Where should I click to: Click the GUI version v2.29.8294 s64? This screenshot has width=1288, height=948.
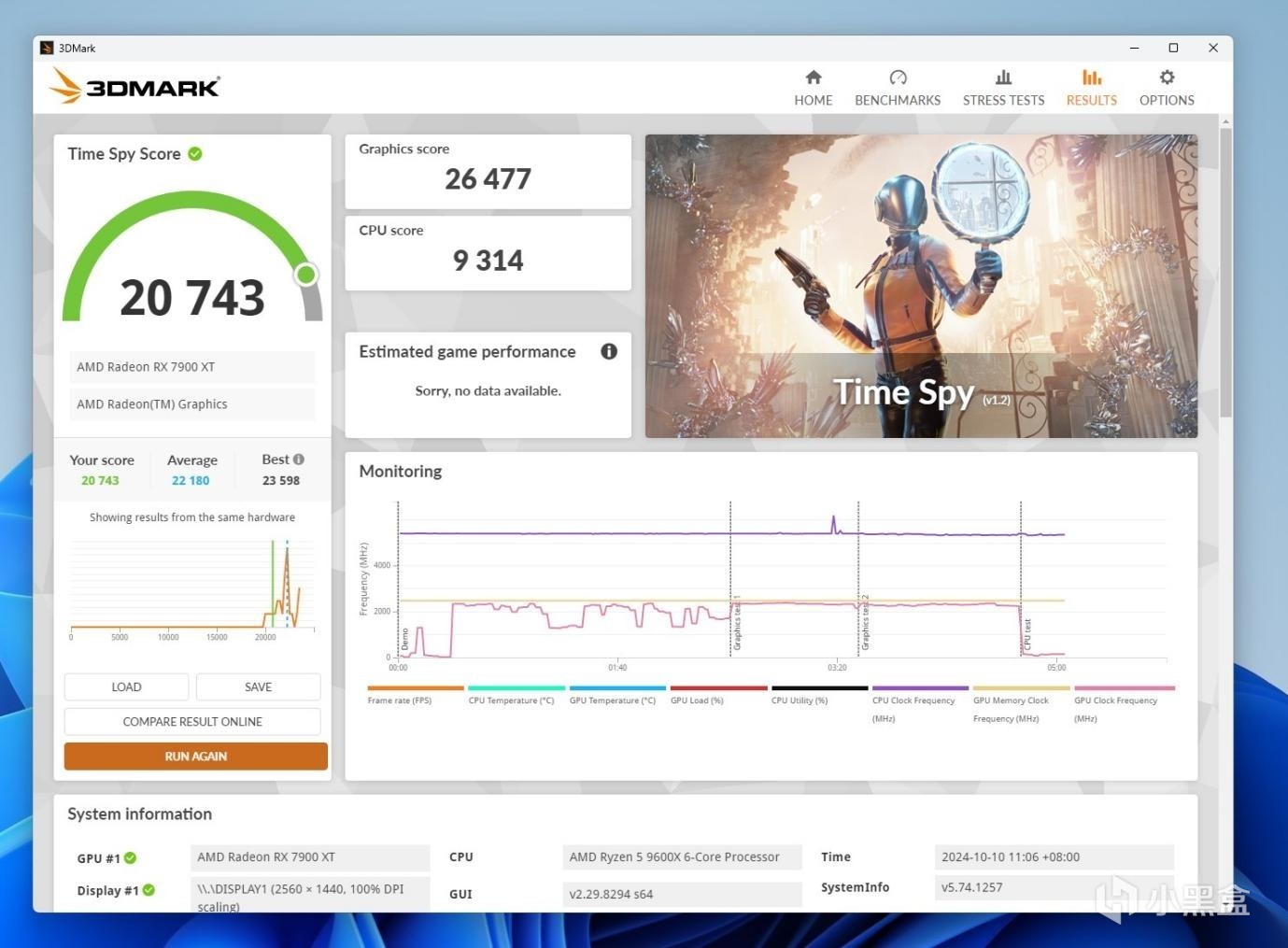[x=682, y=894]
